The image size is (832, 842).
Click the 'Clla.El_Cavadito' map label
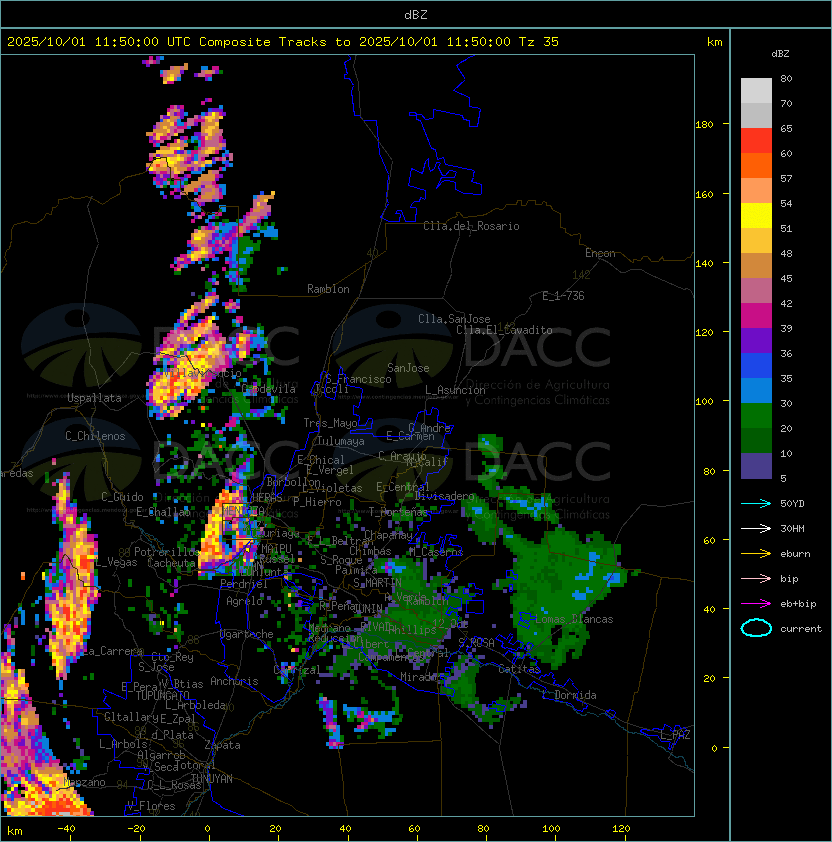(504, 330)
